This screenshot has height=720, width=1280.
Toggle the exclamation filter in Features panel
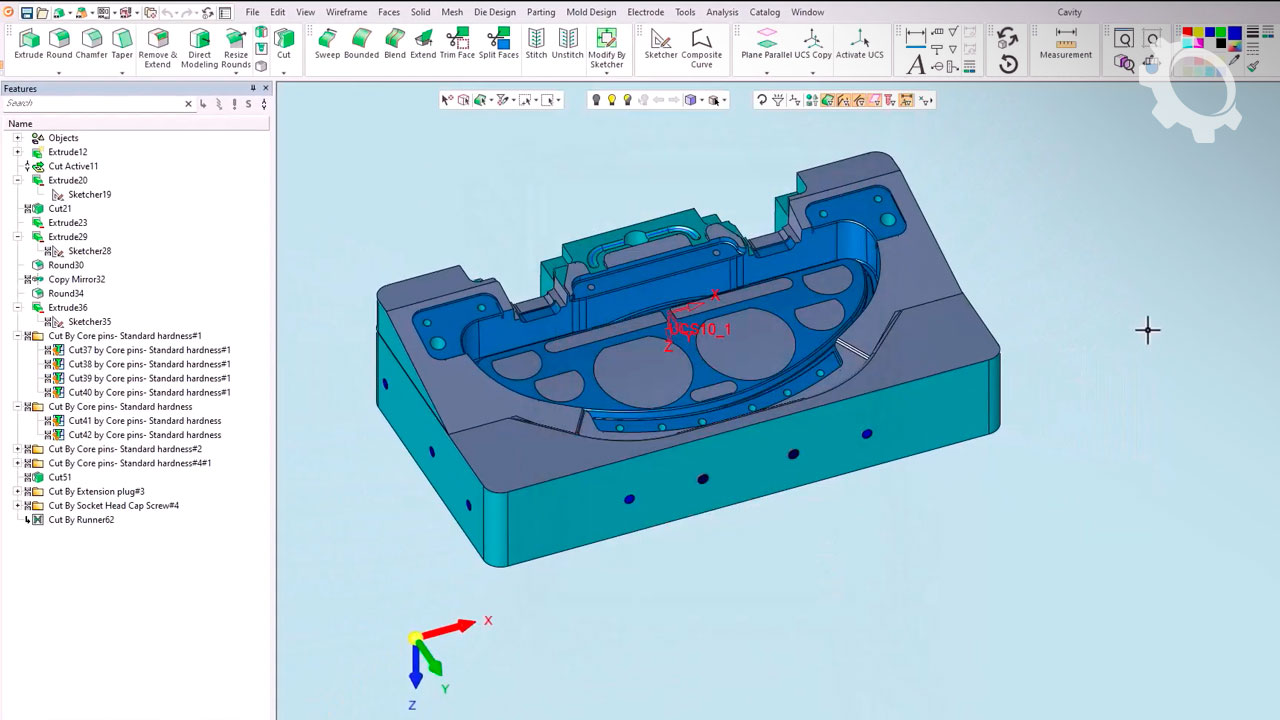[233, 104]
